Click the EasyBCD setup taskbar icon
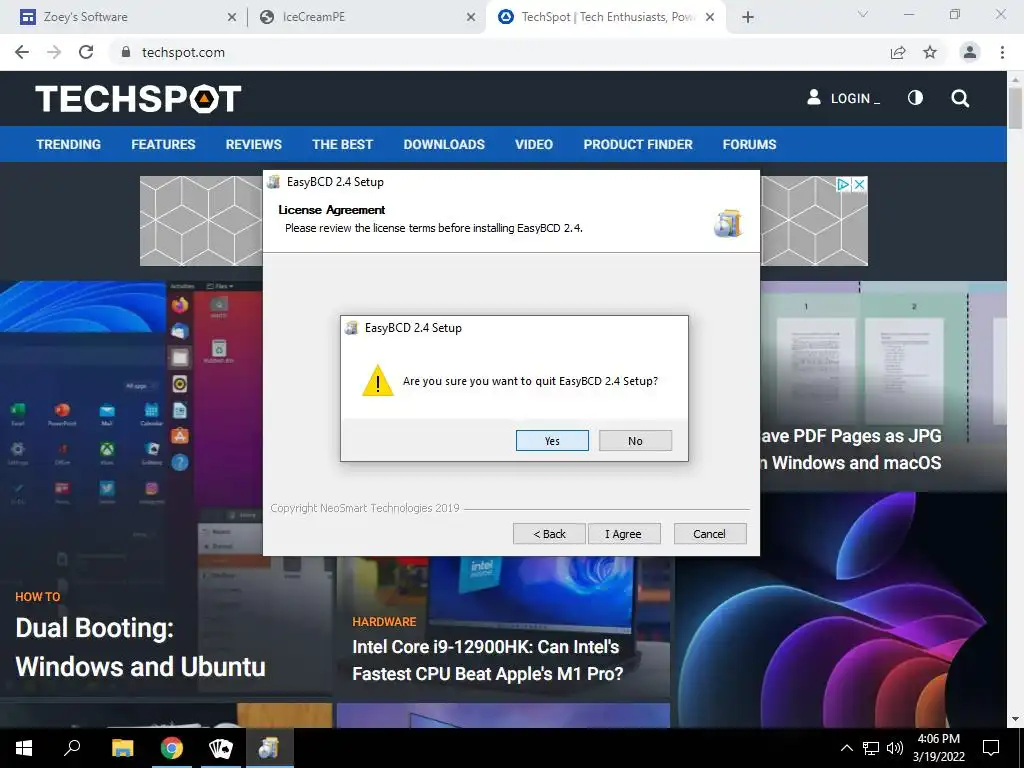The height and width of the screenshot is (768, 1024). coord(270,748)
